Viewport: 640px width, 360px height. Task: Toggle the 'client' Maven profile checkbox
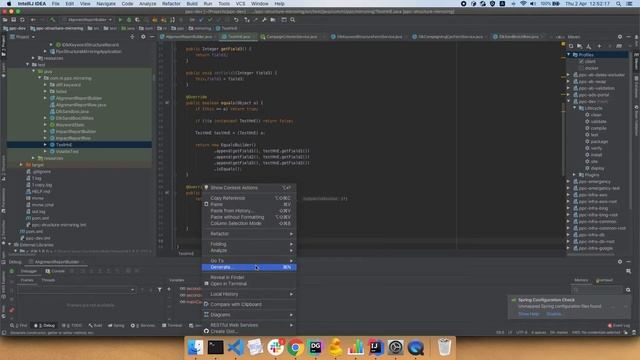click(581, 61)
